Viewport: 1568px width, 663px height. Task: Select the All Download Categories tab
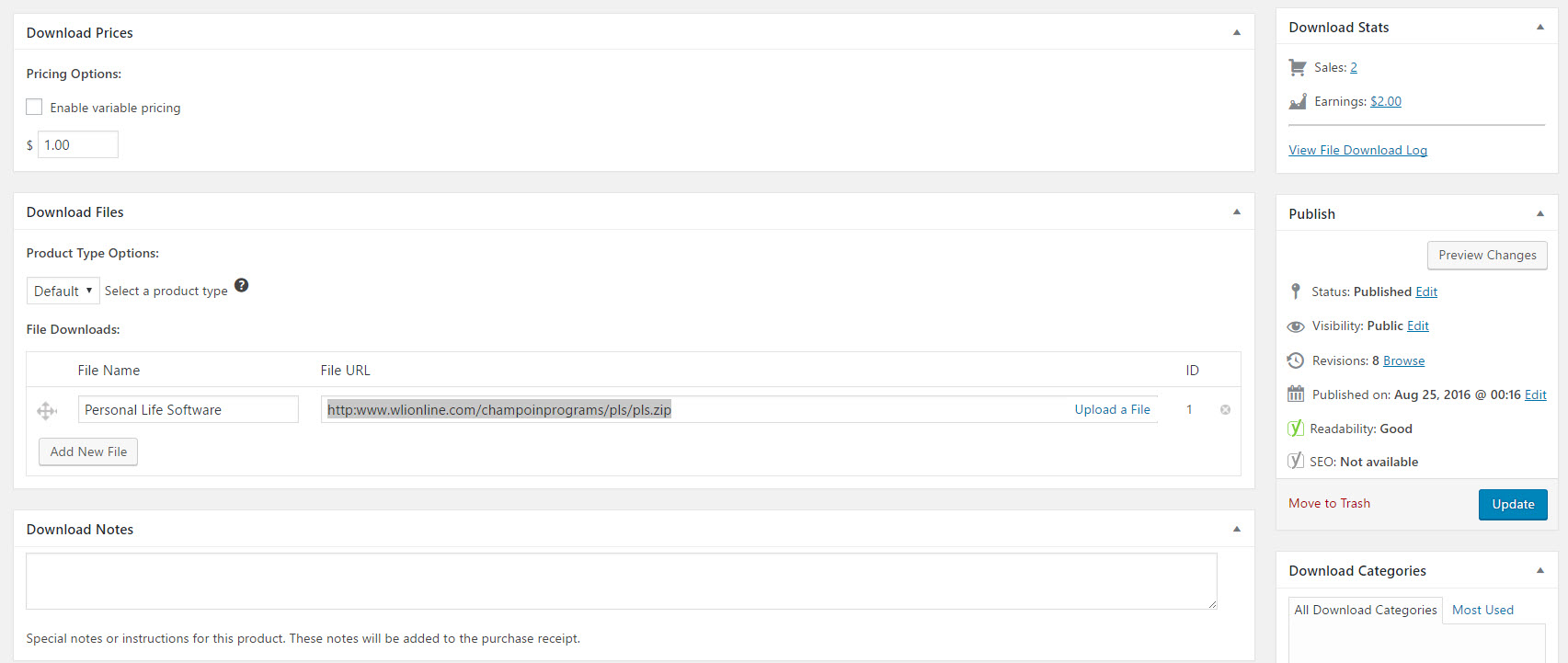pyautogui.click(x=1365, y=610)
